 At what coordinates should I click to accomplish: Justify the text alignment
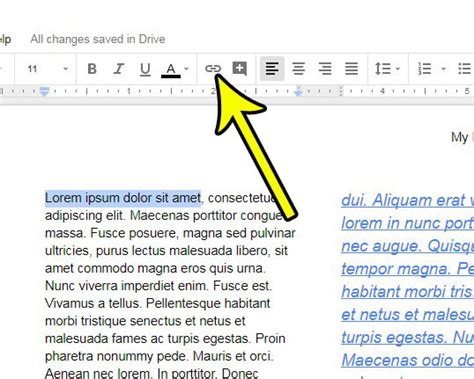click(351, 69)
